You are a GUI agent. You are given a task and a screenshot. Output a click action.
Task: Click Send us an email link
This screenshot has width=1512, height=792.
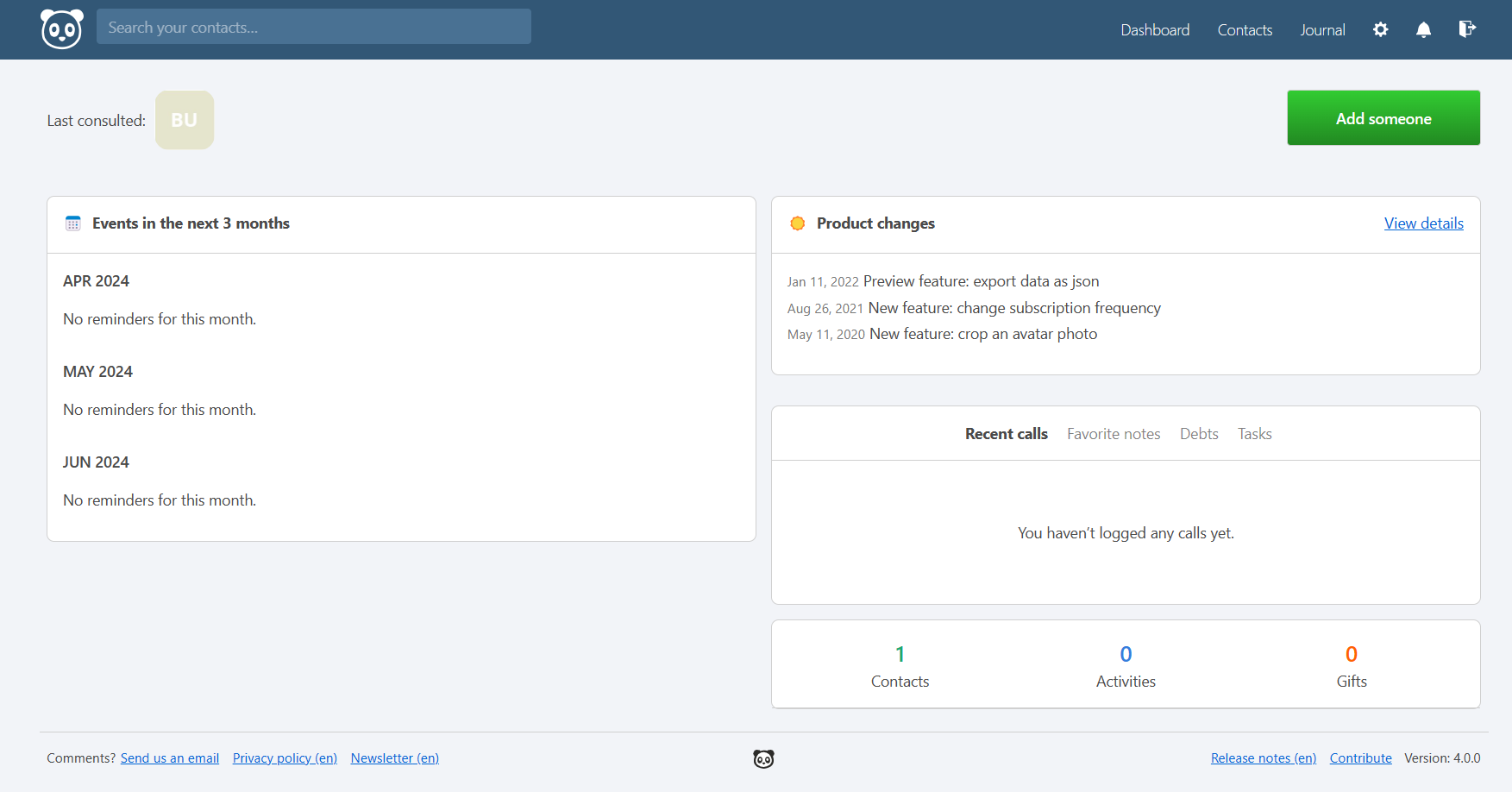(x=170, y=758)
